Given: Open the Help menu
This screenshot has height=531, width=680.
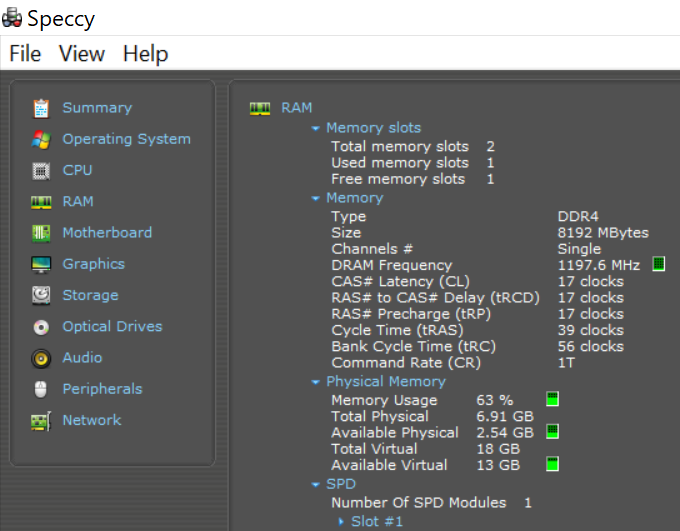Looking at the screenshot, I should click(x=145, y=54).
